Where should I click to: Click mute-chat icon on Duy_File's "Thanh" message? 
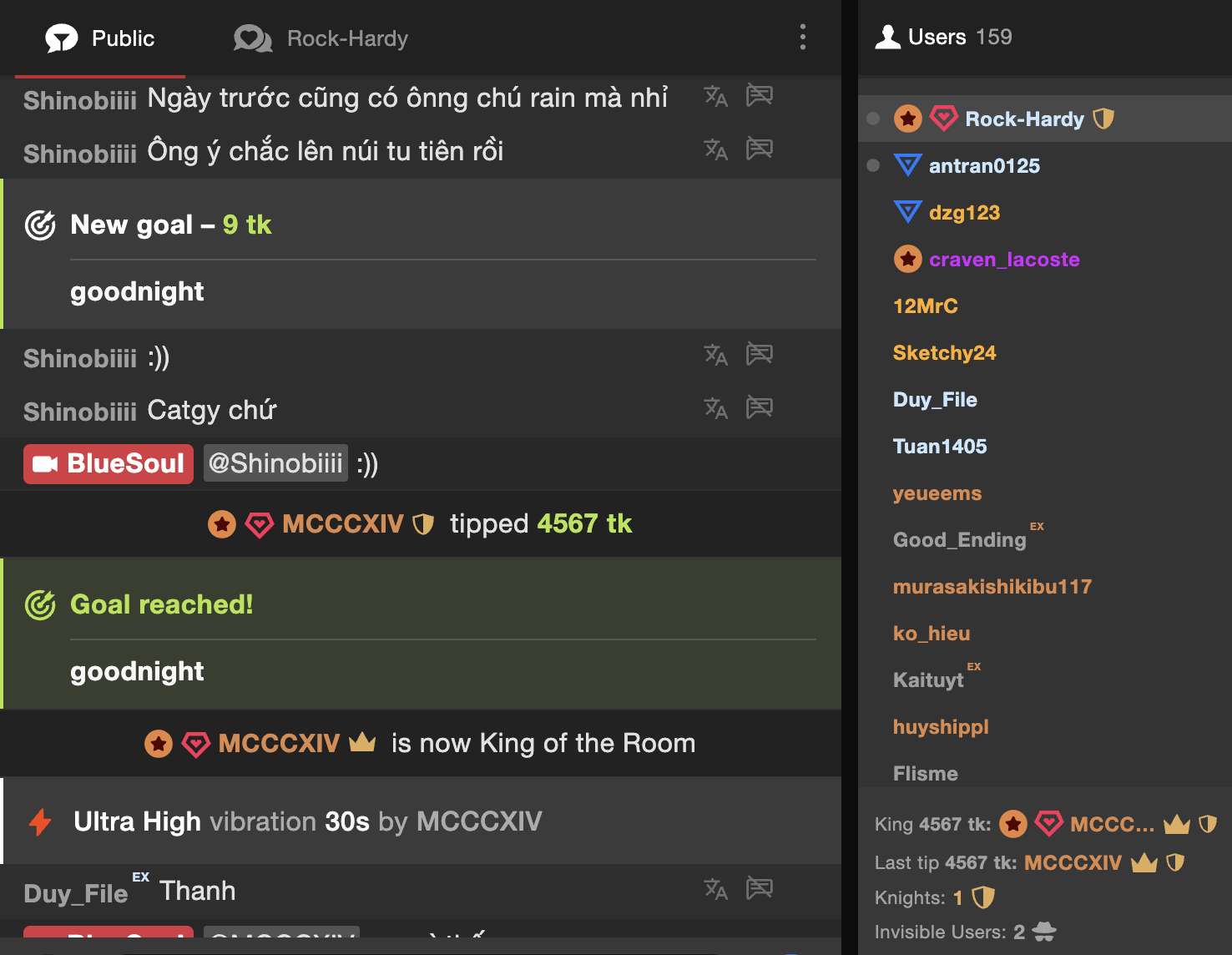(x=759, y=888)
